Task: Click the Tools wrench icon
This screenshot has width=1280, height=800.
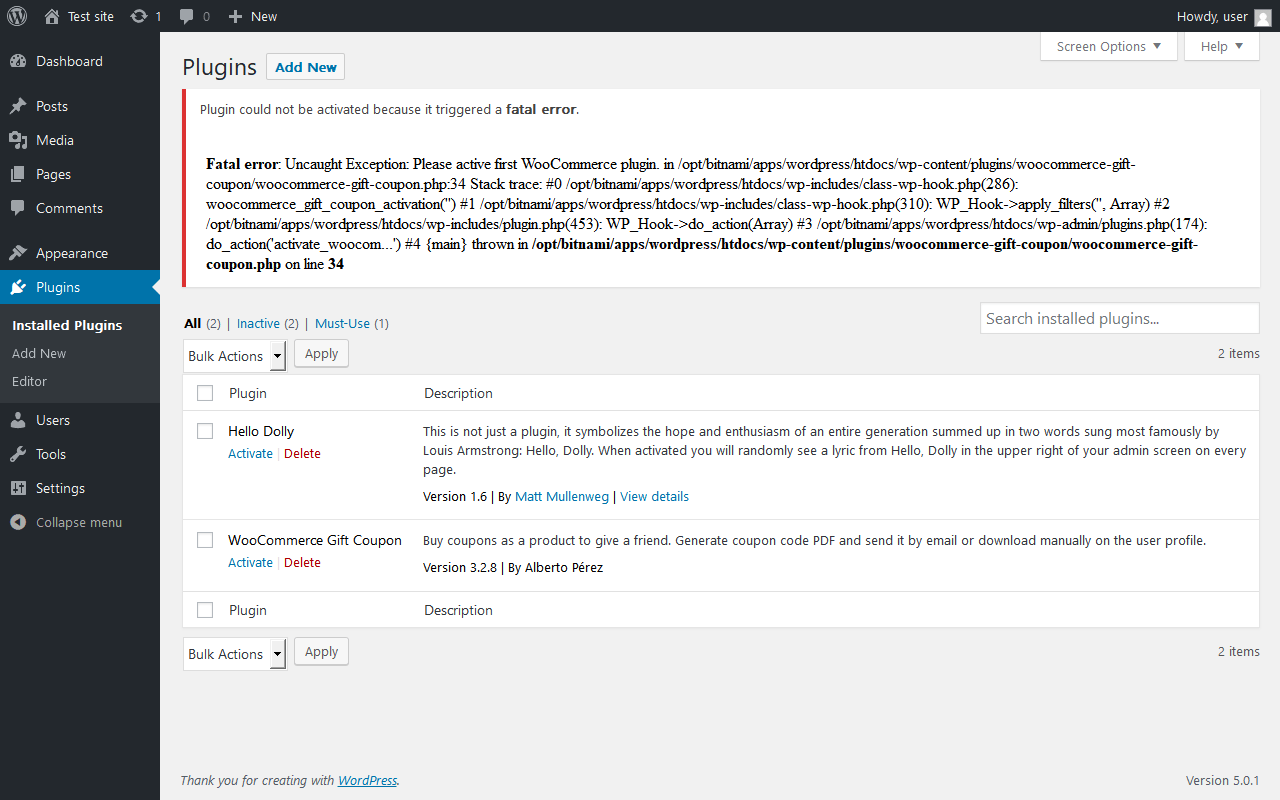Action: point(18,454)
